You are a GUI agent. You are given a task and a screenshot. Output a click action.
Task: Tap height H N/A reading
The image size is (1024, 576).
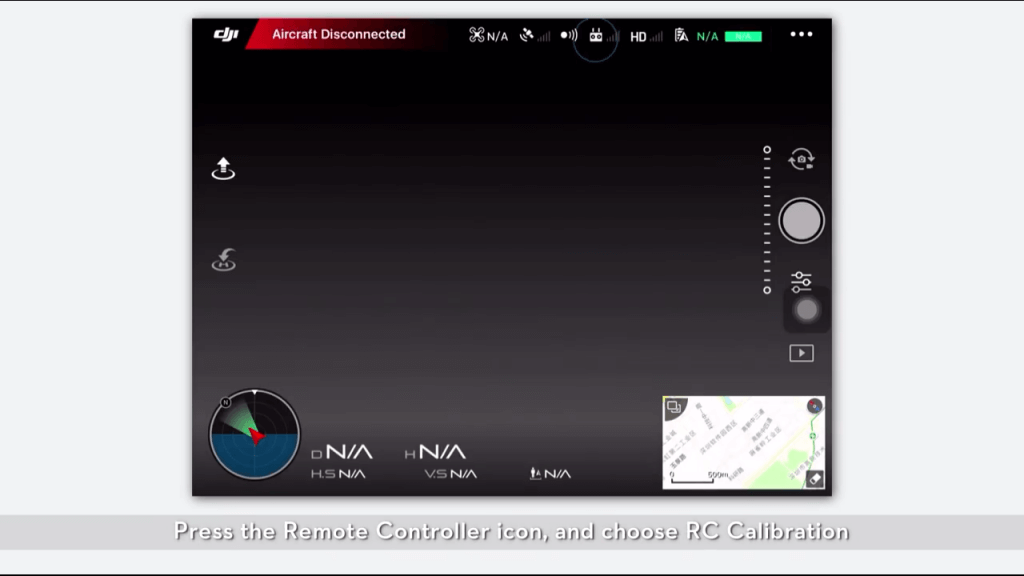pos(435,452)
